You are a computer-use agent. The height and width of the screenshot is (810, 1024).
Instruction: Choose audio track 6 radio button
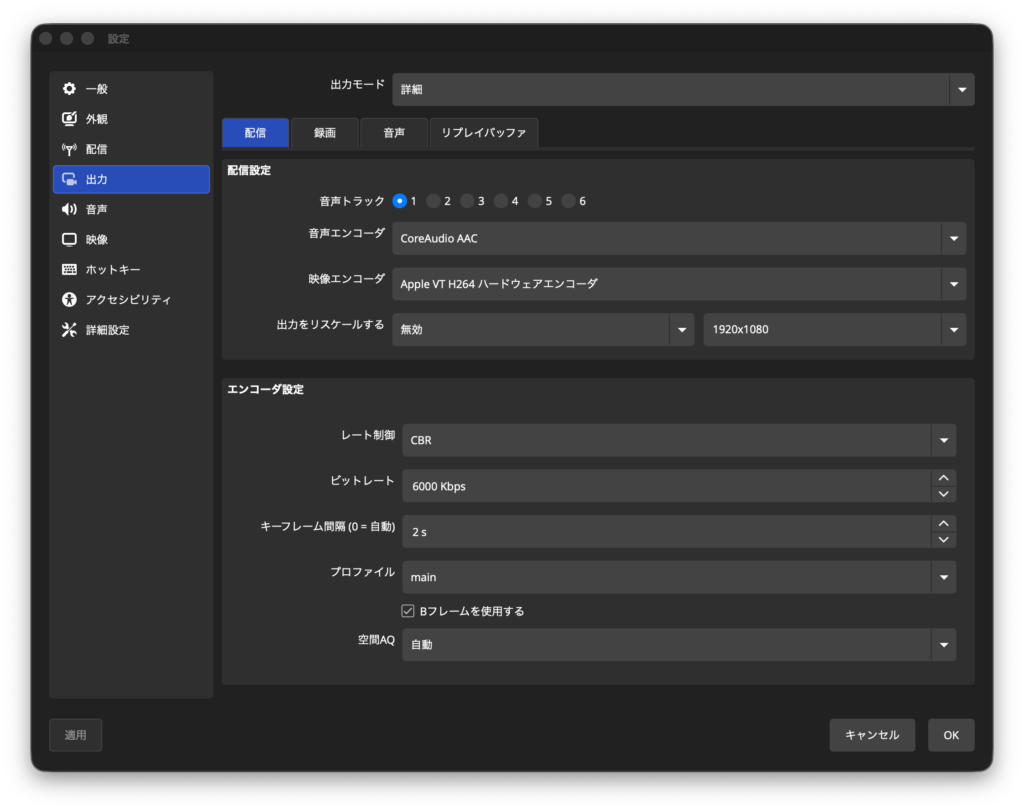pos(568,201)
